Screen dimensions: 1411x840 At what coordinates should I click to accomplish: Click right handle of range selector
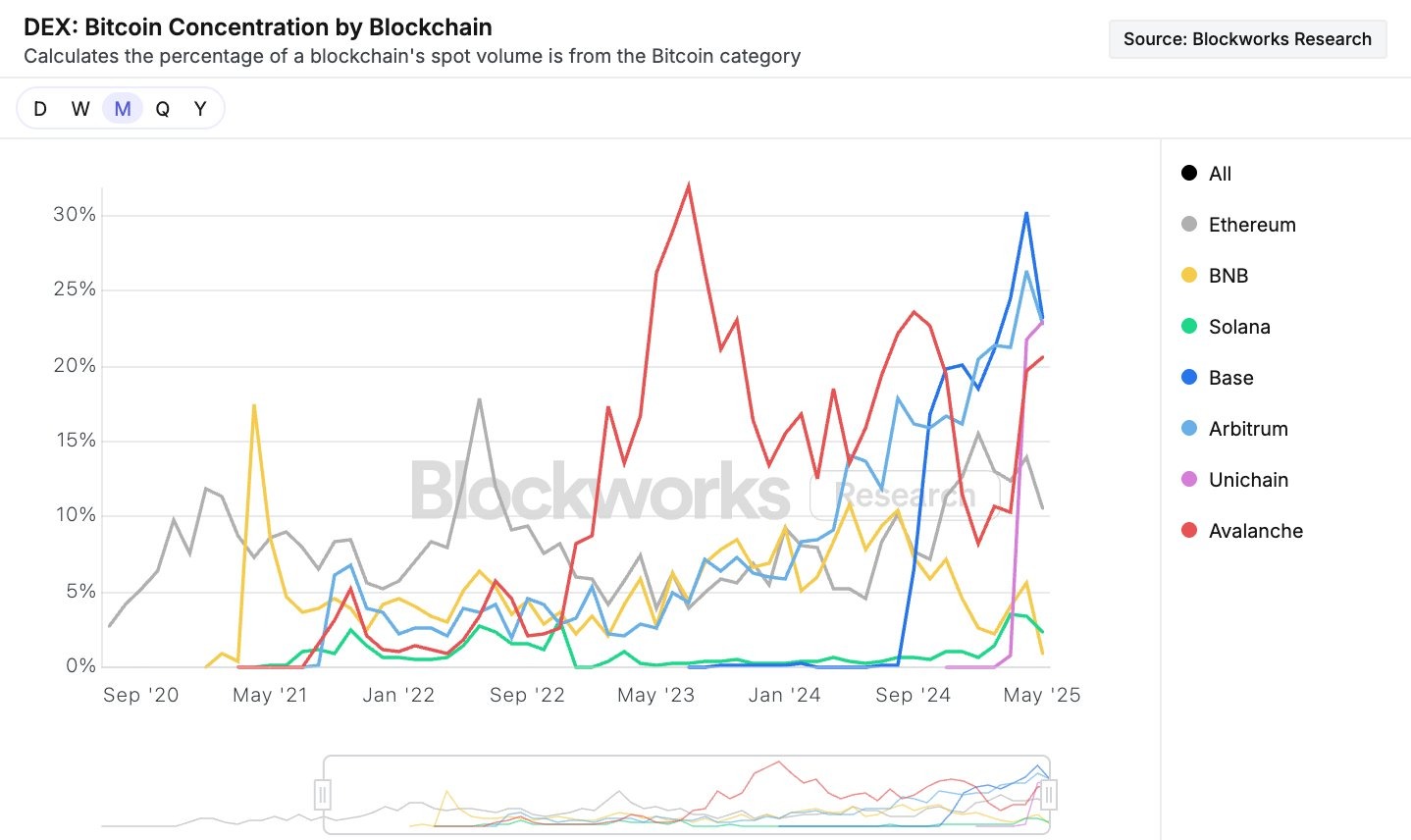[1049, 794]
